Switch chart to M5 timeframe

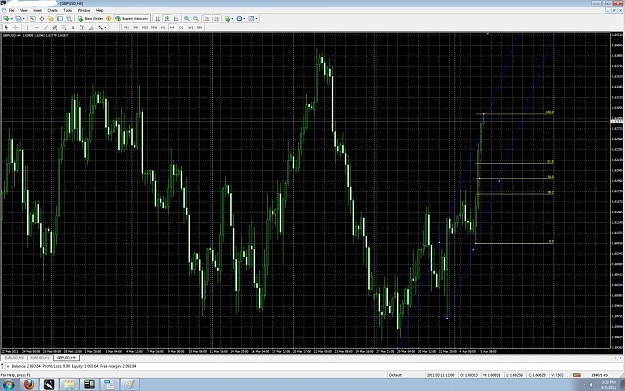136,28
